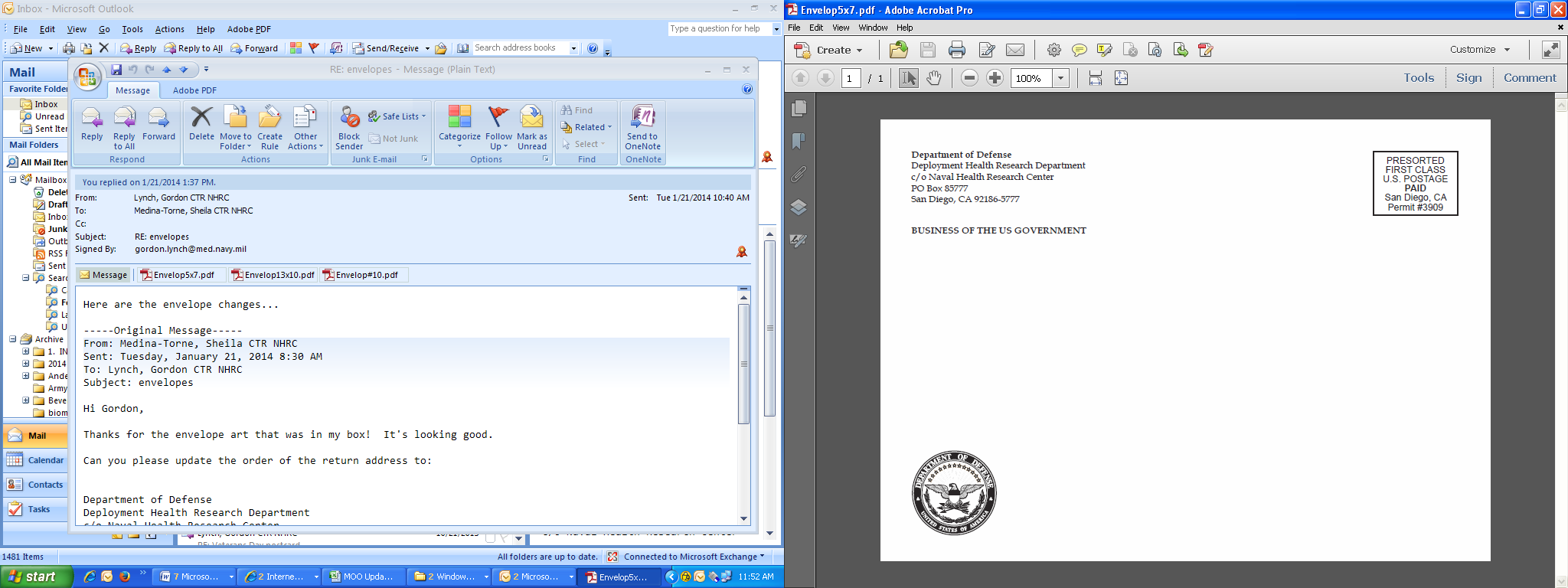Collapse the Archive folder tree
1568x588 pixels.
(13, 339)
